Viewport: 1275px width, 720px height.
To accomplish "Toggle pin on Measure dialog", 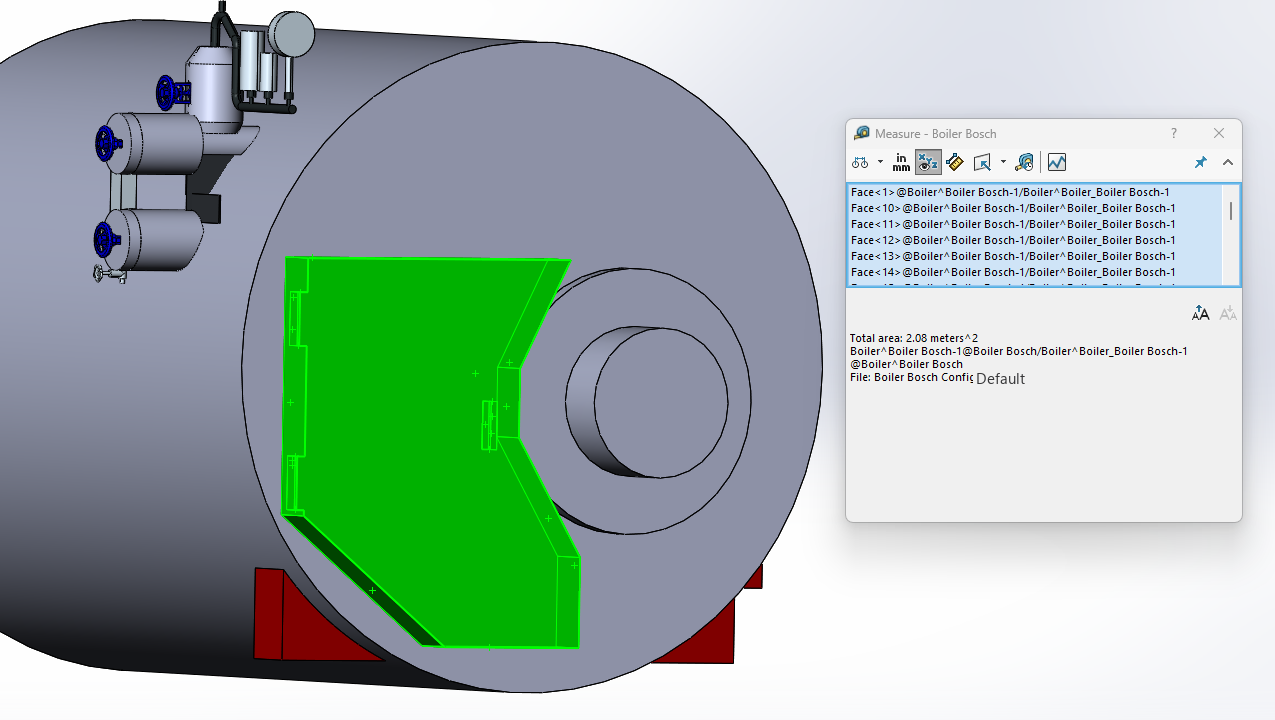I will tap(1201, 162).
